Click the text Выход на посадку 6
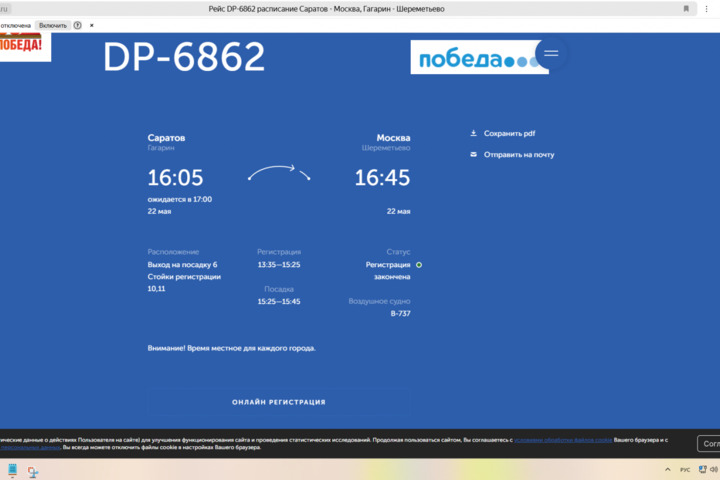The image size is (720, 480). tap(182, 265)
